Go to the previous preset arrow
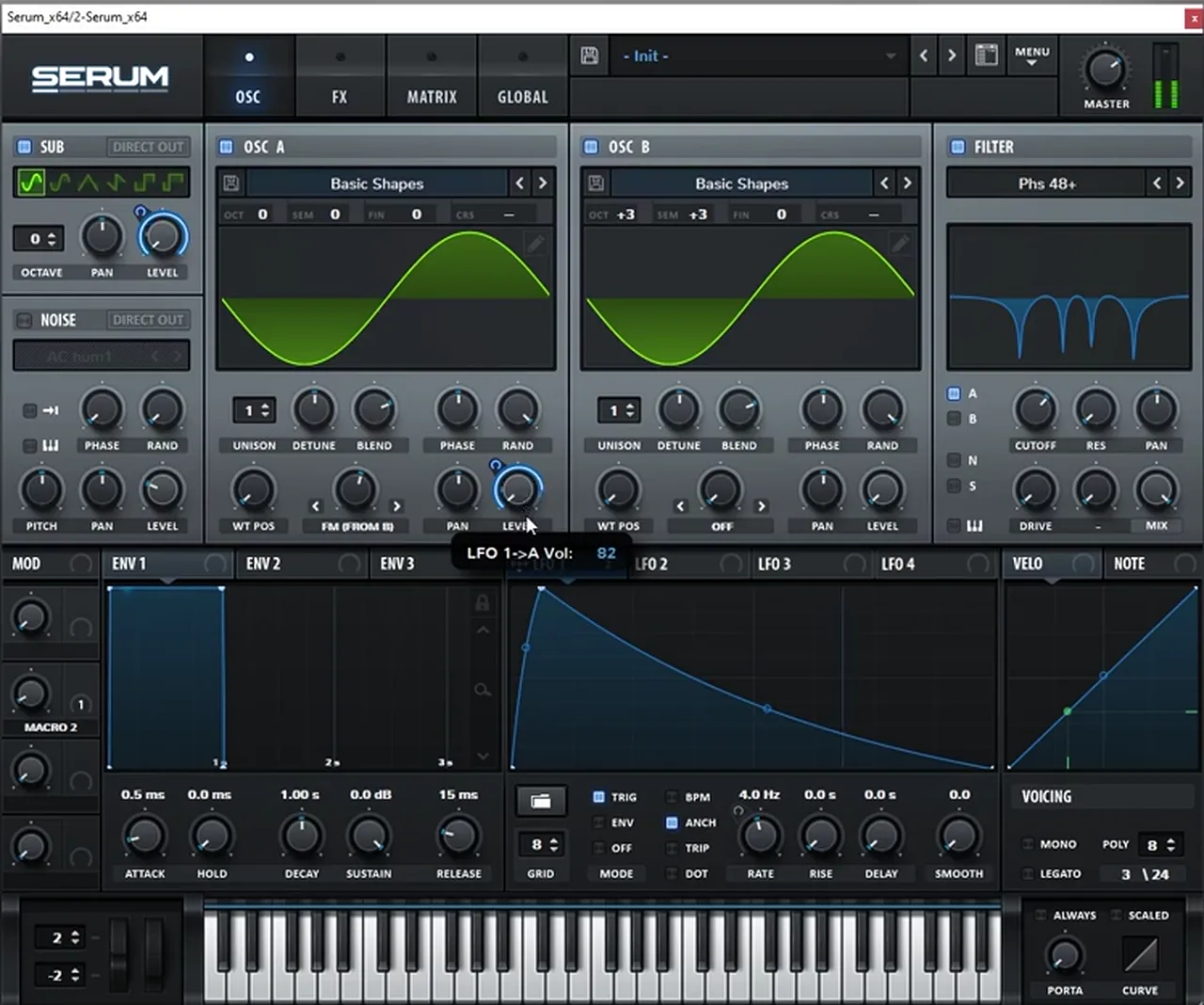Image resolution: width=1204 pixels, height=1005 pixels. [924, 56]
